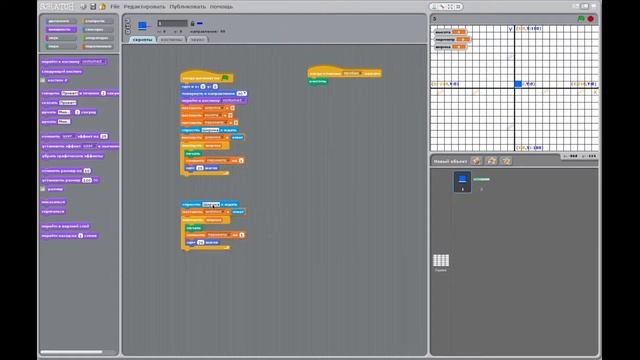This screenshot has height=360, width=640.
Task: Click the 'высота' variable monitor on stage
Action: [450, 32]
